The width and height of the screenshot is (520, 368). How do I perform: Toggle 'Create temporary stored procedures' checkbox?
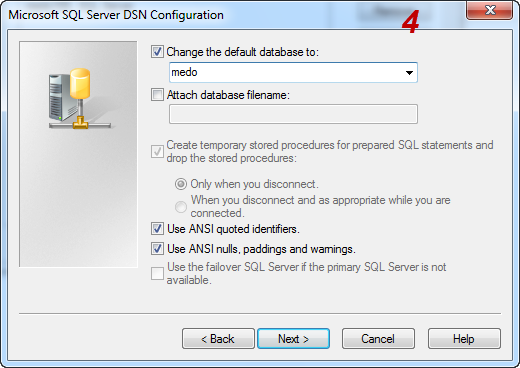157,152
